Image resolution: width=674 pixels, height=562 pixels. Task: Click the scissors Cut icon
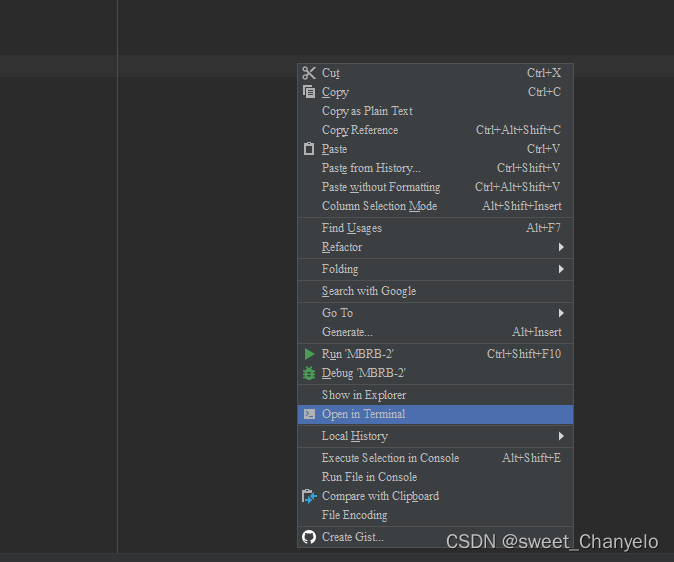coord(309,73)
